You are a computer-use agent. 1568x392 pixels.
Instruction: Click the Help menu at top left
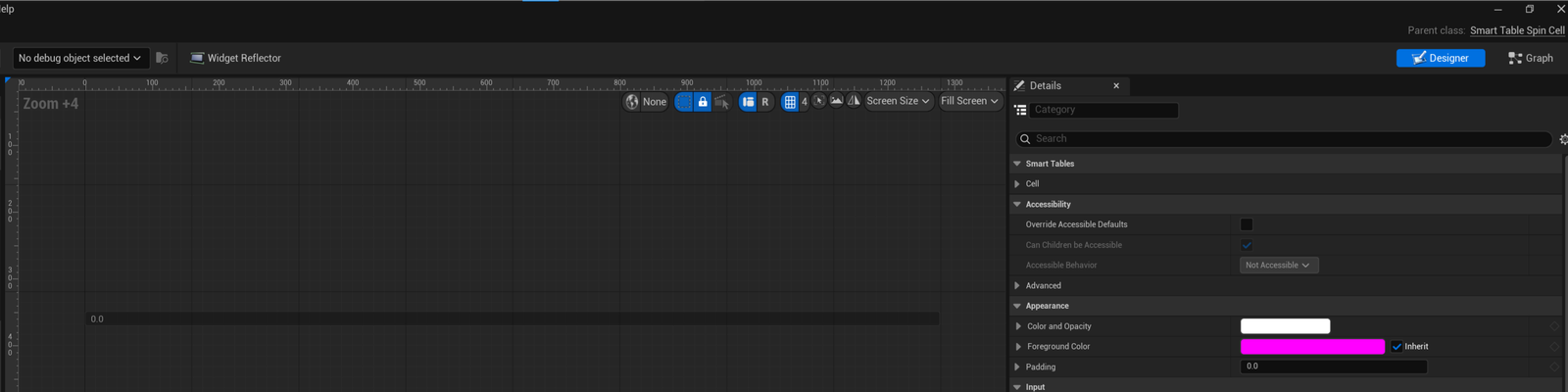(x=7, y=9)
